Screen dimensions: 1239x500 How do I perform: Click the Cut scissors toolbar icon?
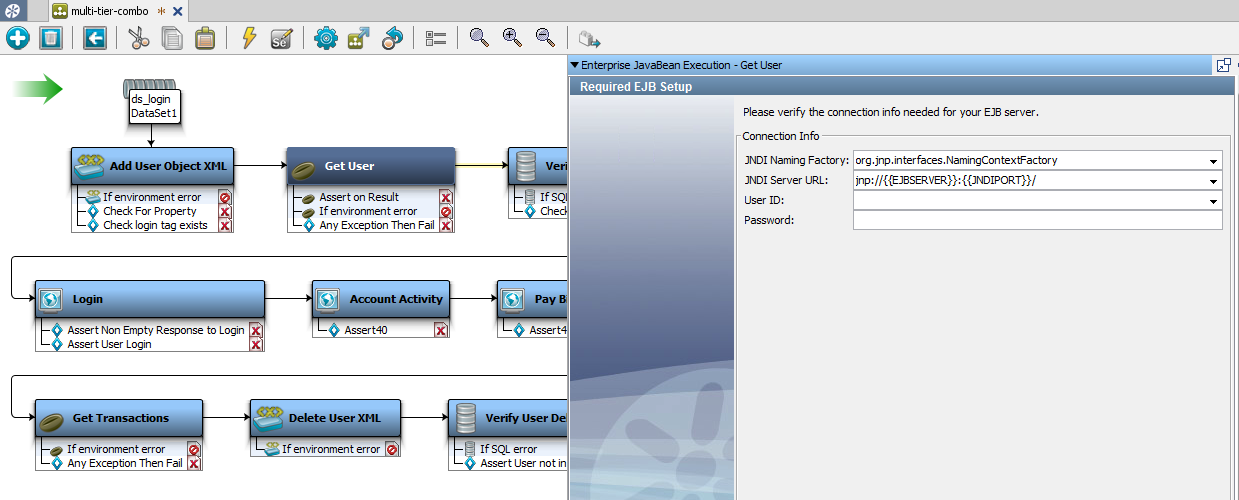point(139,38)
